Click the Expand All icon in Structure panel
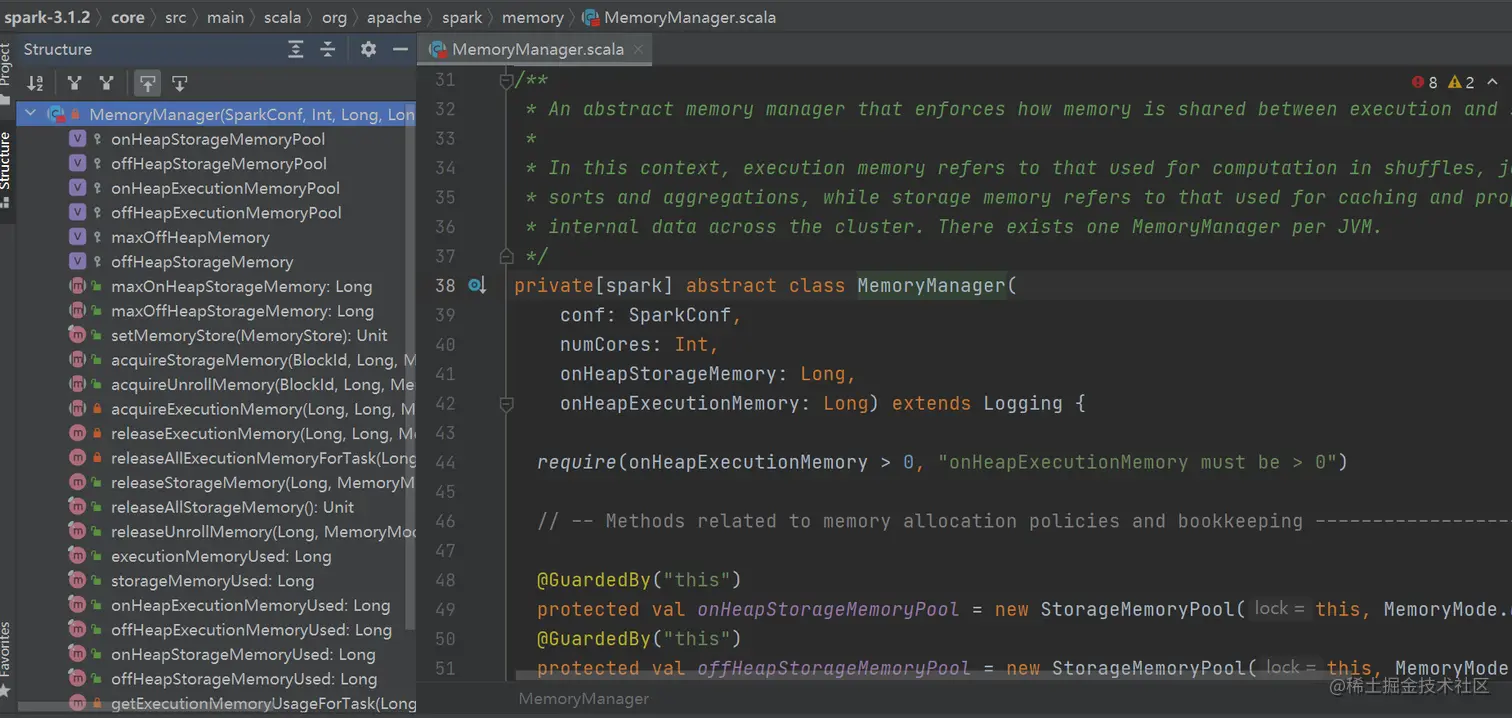The height and width of the screenshot is (718, 1512). pos(295,49)
